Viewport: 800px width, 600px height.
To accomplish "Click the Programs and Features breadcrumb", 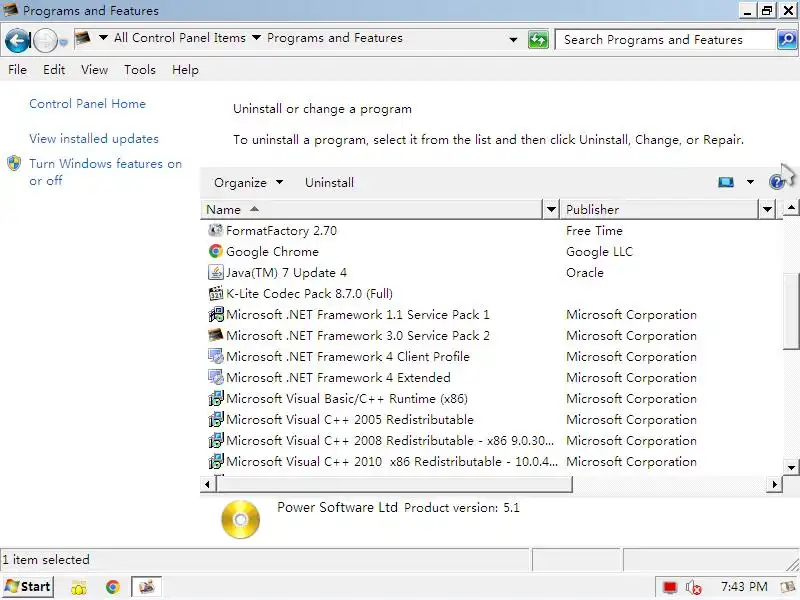I will (x=335, y=38).
